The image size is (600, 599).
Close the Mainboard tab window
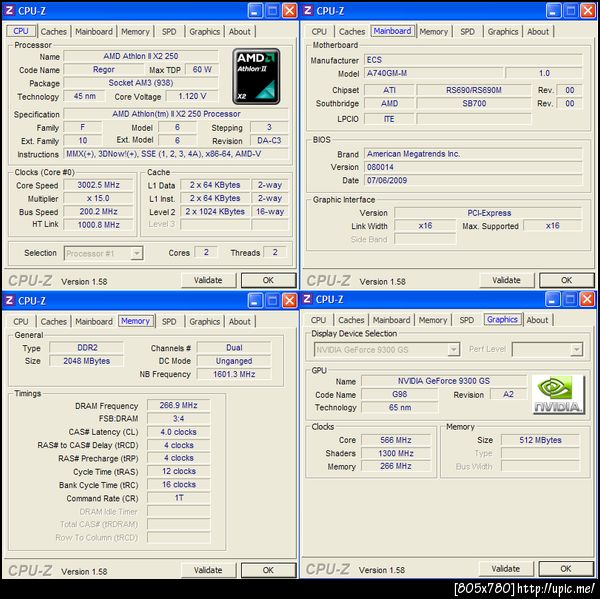pyautogui.click(x=588, y=11)
